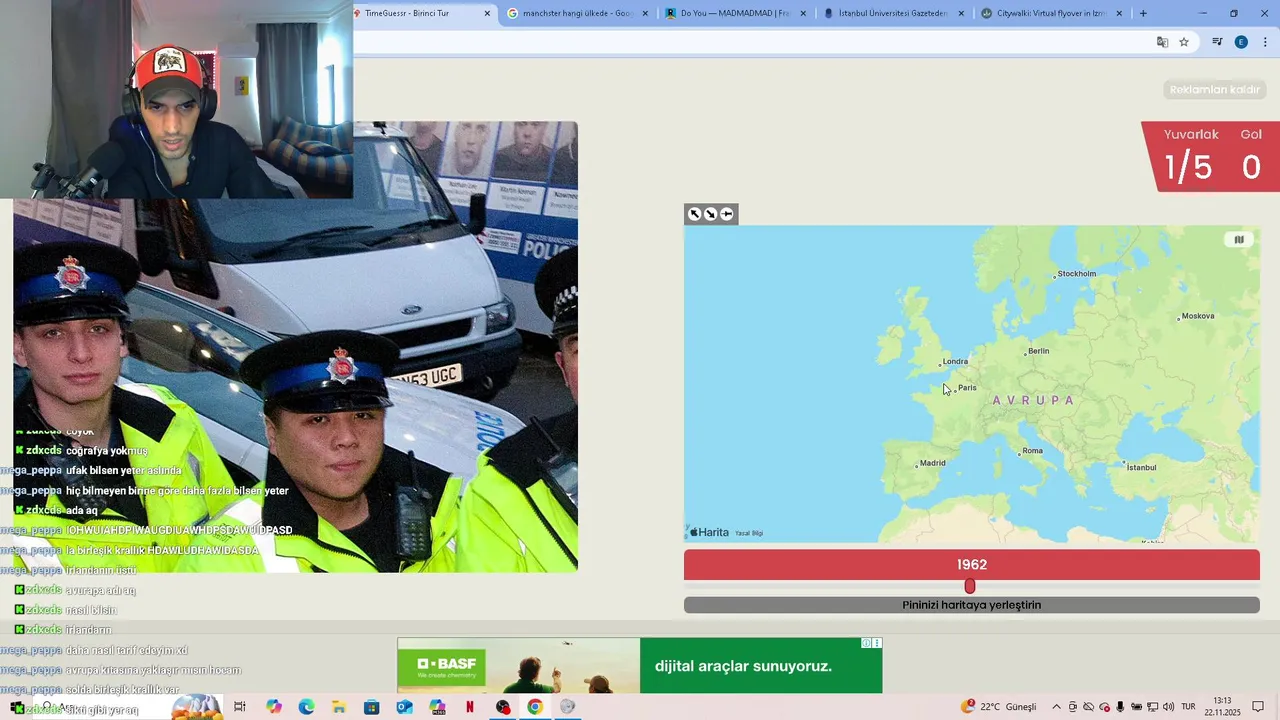Open a new browser tab
The image size is (1280, 720).
pyautogui.click(x=1143, y=14)
